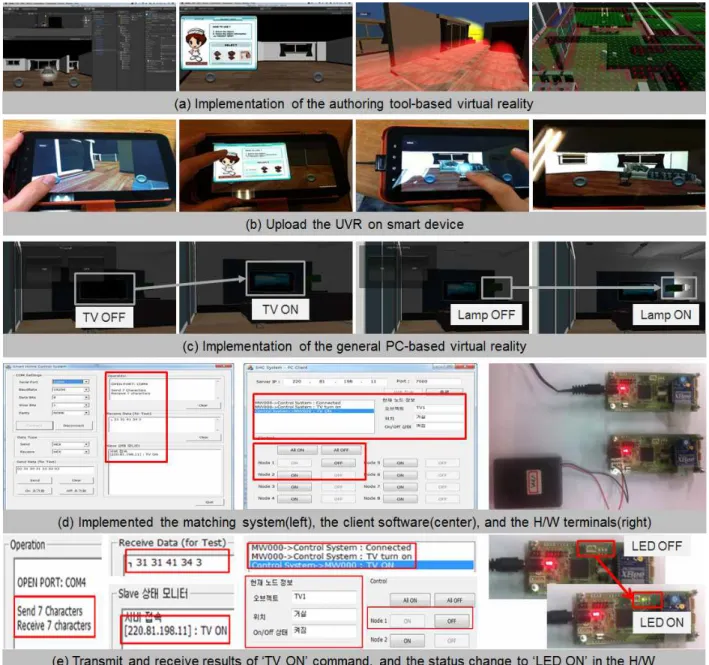Close the Smart Home Control System window

[x=225, y=367]
